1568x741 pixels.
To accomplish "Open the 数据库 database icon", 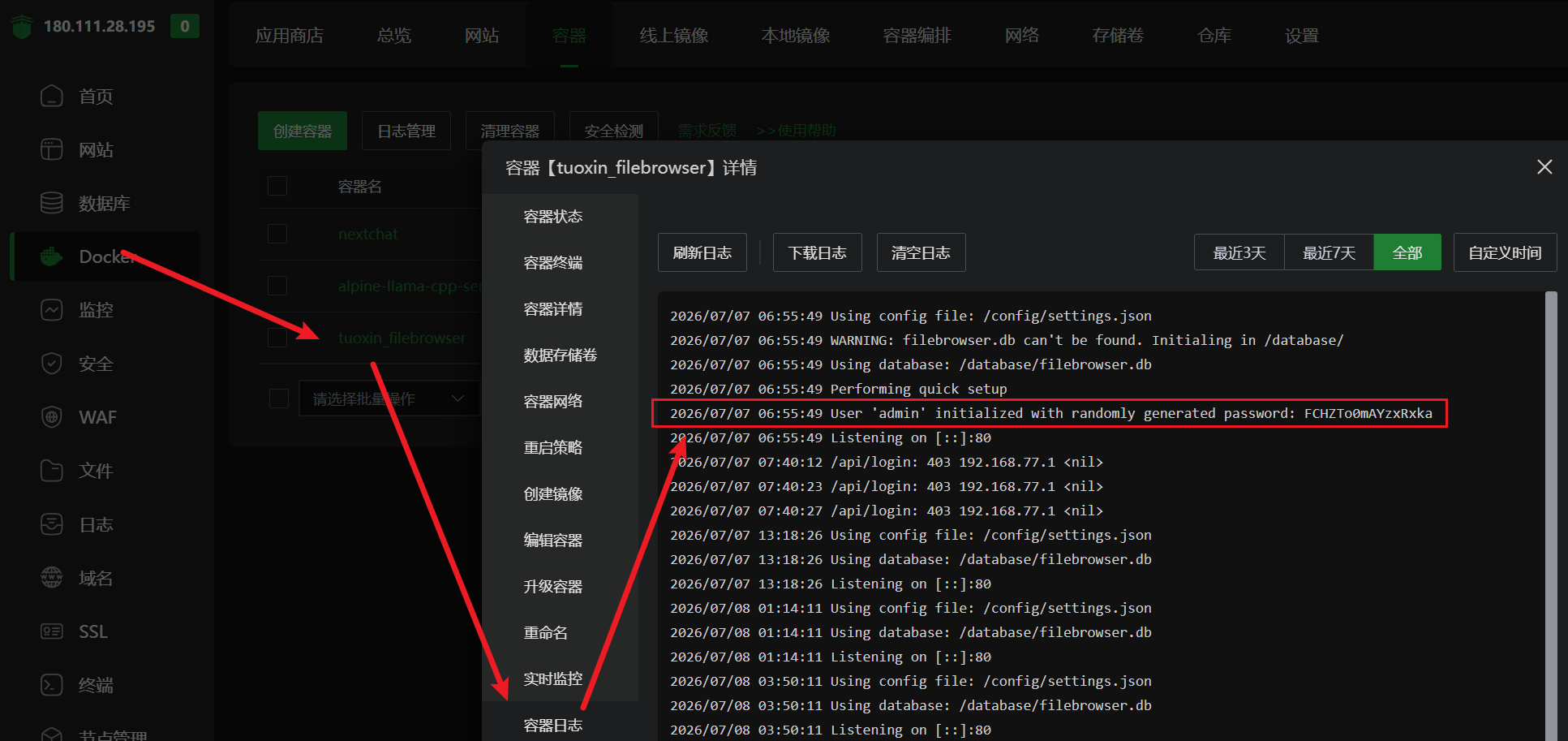I will [x=51, y=203].
